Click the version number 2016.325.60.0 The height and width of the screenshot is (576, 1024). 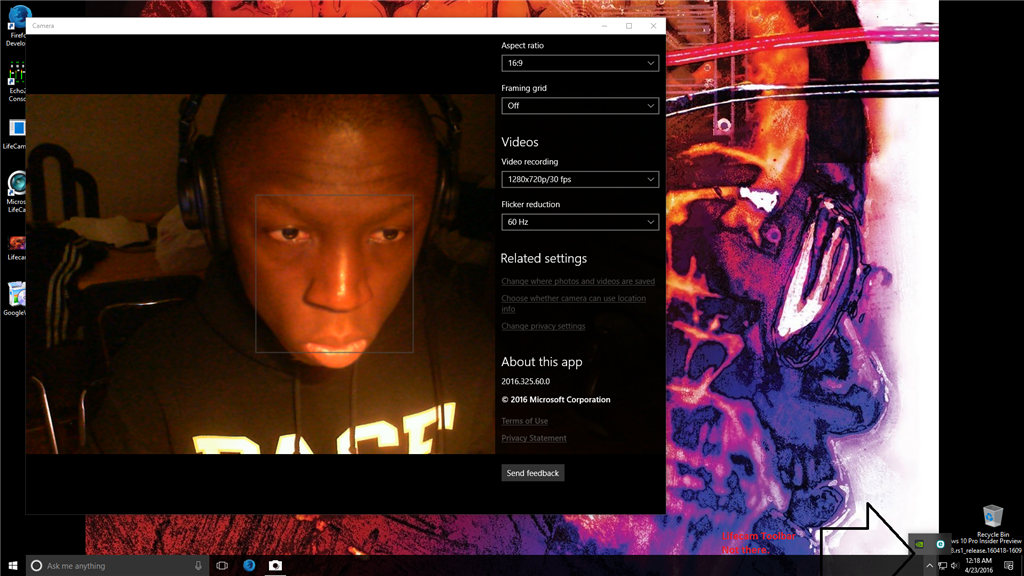point(526,381)
